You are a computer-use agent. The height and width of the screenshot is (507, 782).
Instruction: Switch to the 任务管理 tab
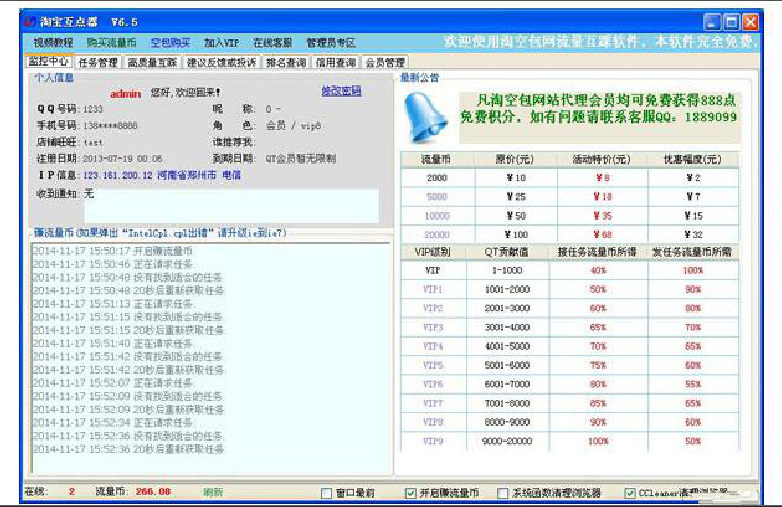pyautogui.click(x=98, y=62)
